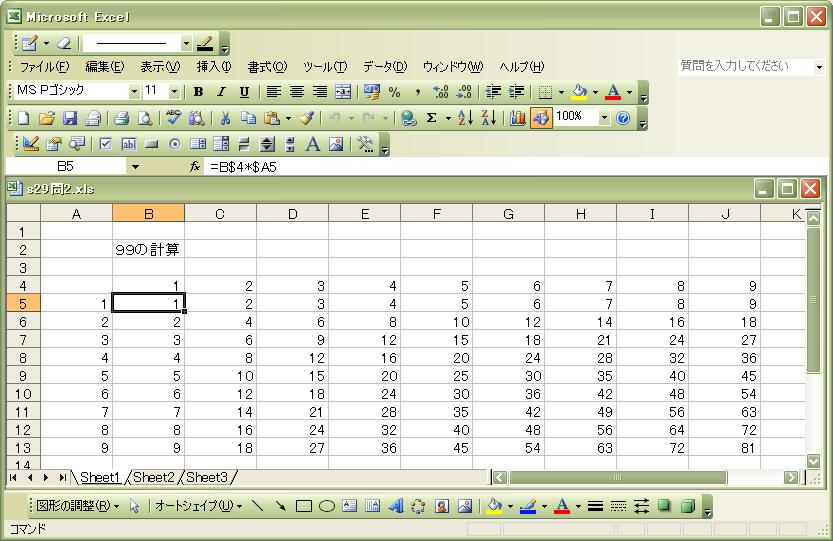Open ファイル(F) menu
The width and height of the screenshot is (833, 541).
click(x=45, y=67)
